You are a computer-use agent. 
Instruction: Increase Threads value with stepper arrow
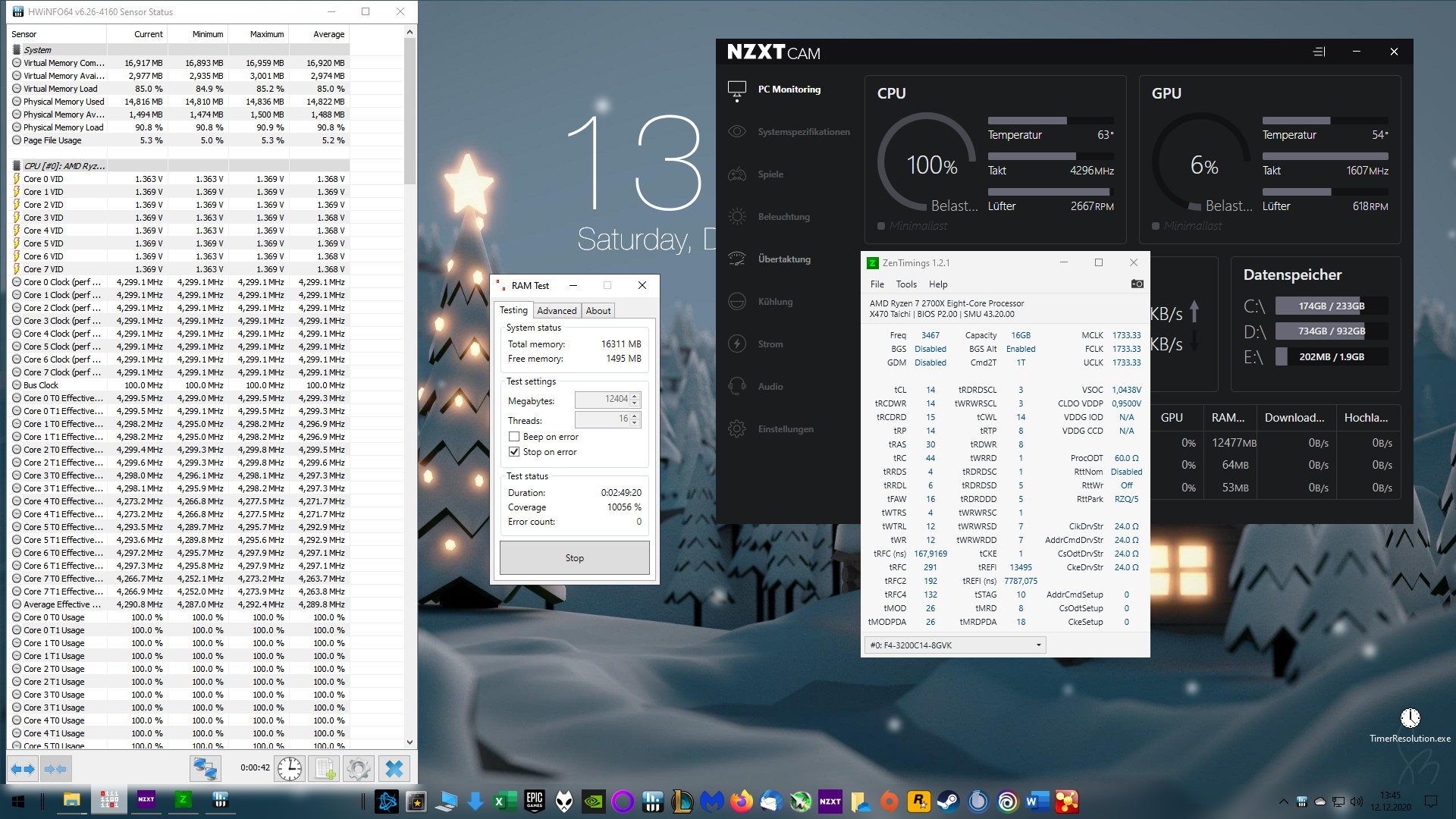click(635, 416)
